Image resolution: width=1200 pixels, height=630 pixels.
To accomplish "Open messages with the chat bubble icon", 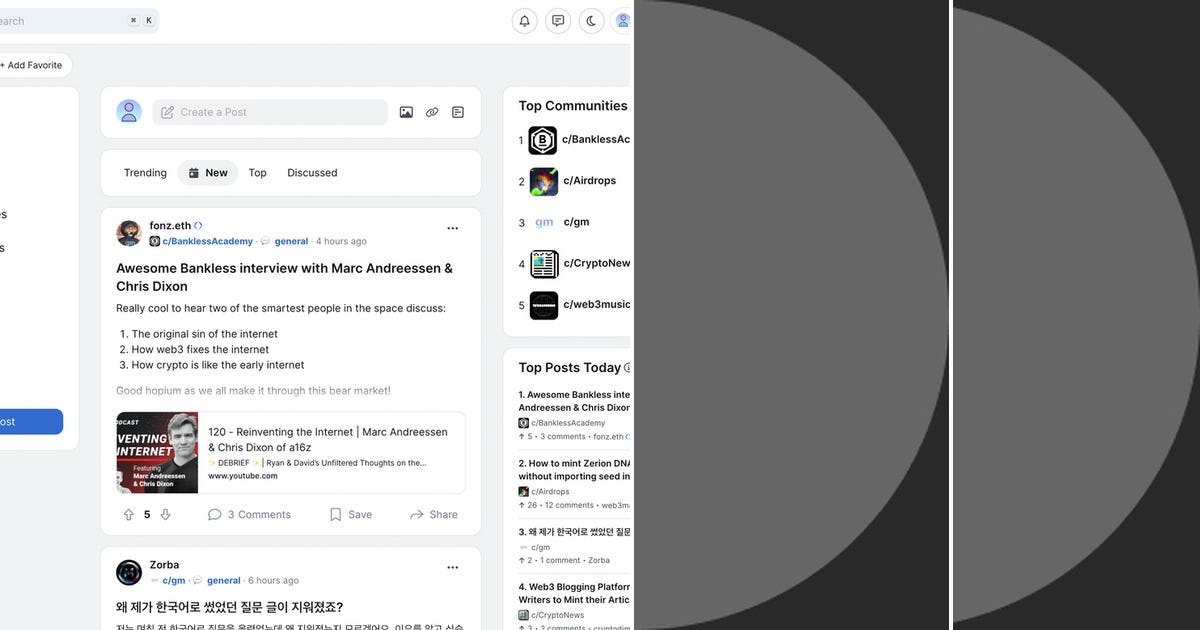I will point(558,20).
